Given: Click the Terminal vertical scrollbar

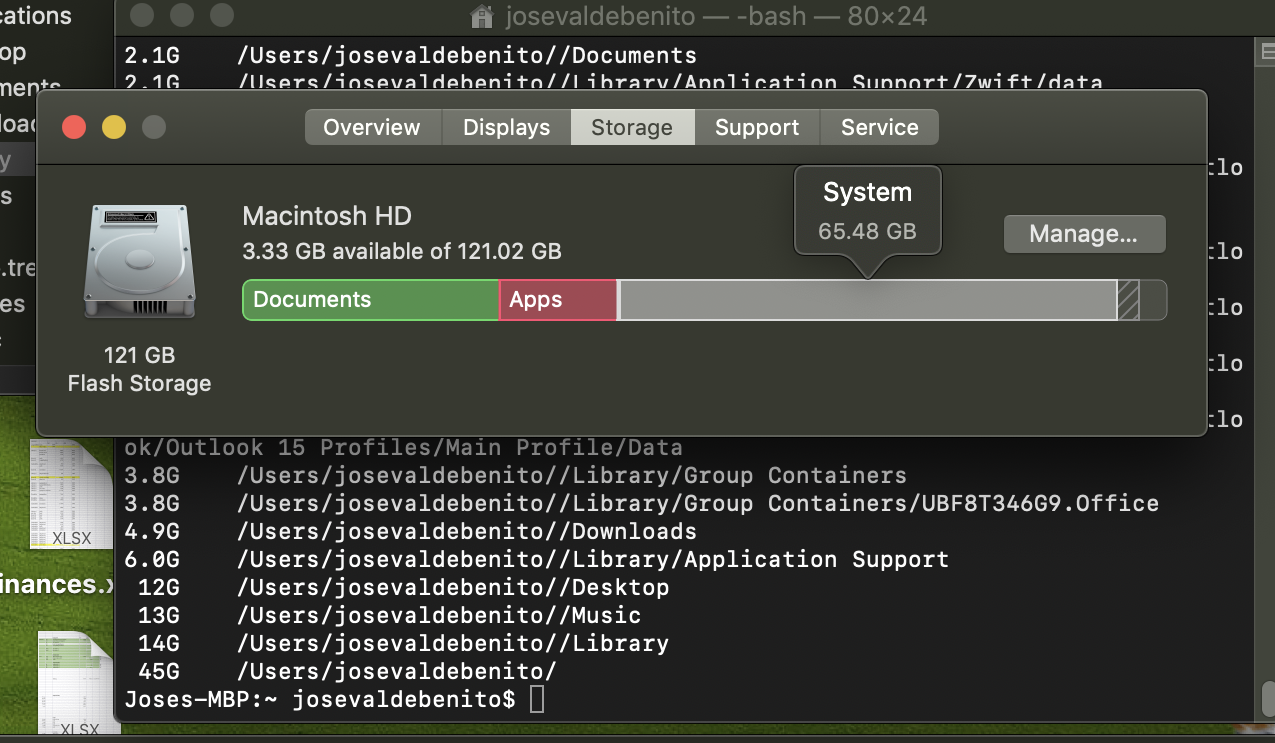Looking at the screenshot, I should tap(1267, 378).
